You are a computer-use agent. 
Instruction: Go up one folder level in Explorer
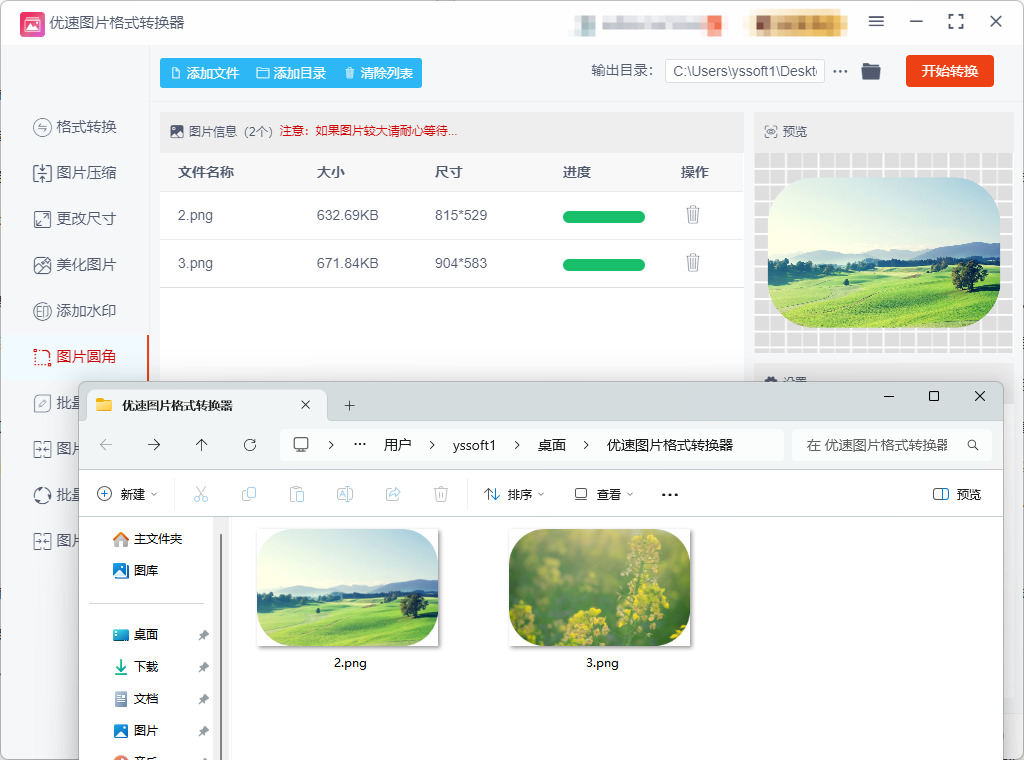[x=201, y=445]
